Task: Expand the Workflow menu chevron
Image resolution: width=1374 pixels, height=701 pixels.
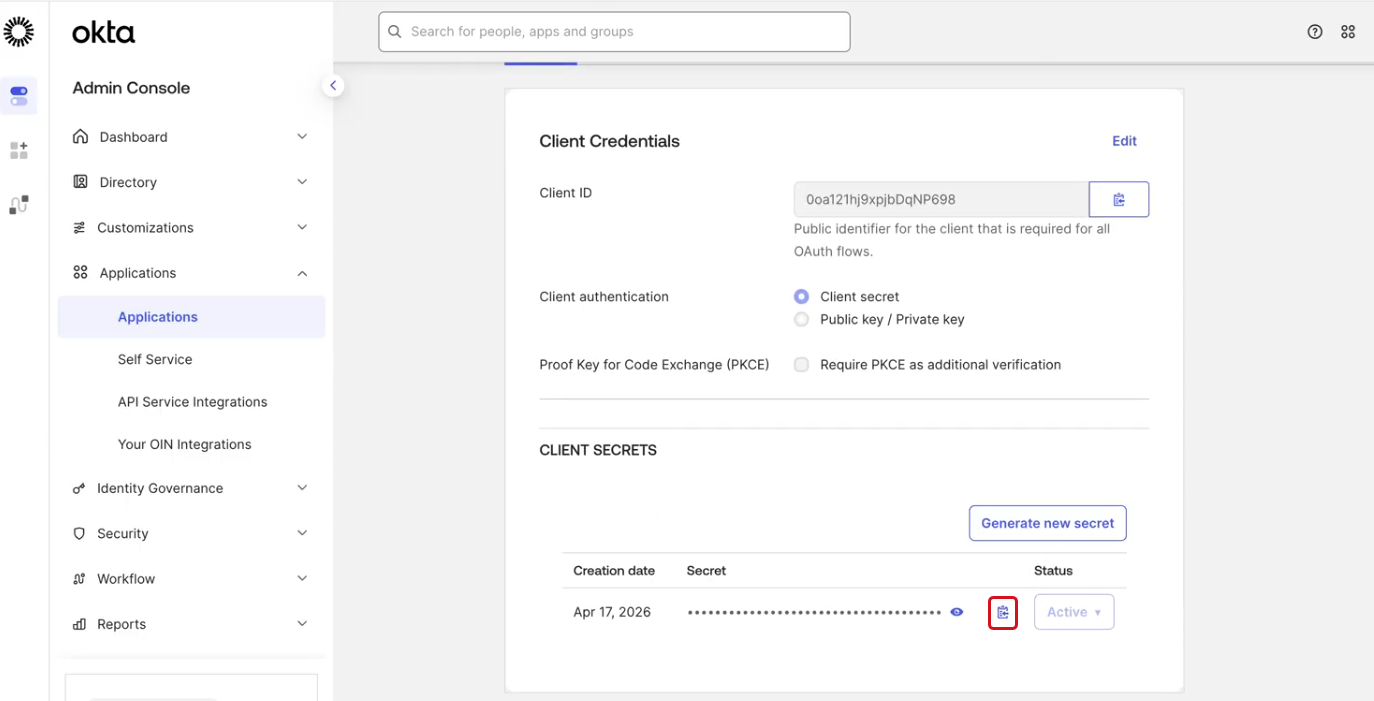Action: coord(302,579)
